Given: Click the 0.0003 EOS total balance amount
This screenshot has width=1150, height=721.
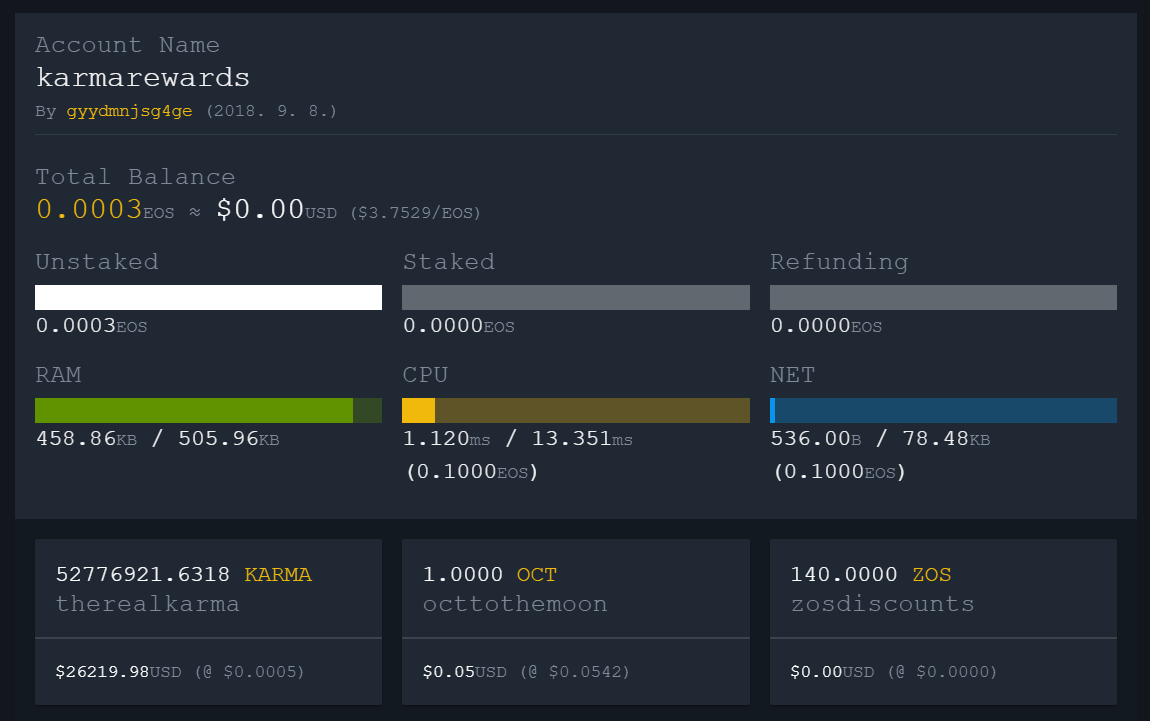Looking at the screenshot, I should click(89, 209).
